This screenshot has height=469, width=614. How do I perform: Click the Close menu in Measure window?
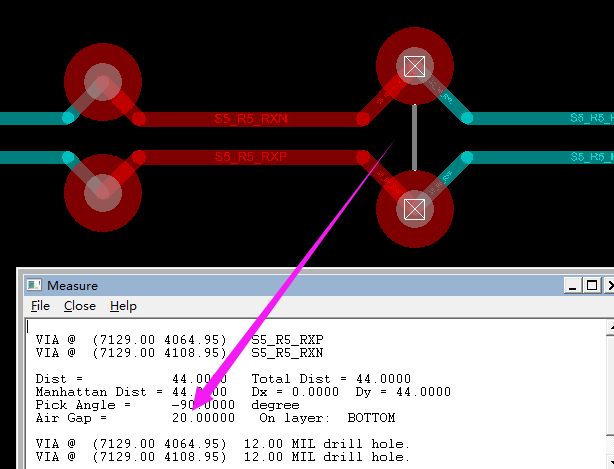(x=80, y=306)
